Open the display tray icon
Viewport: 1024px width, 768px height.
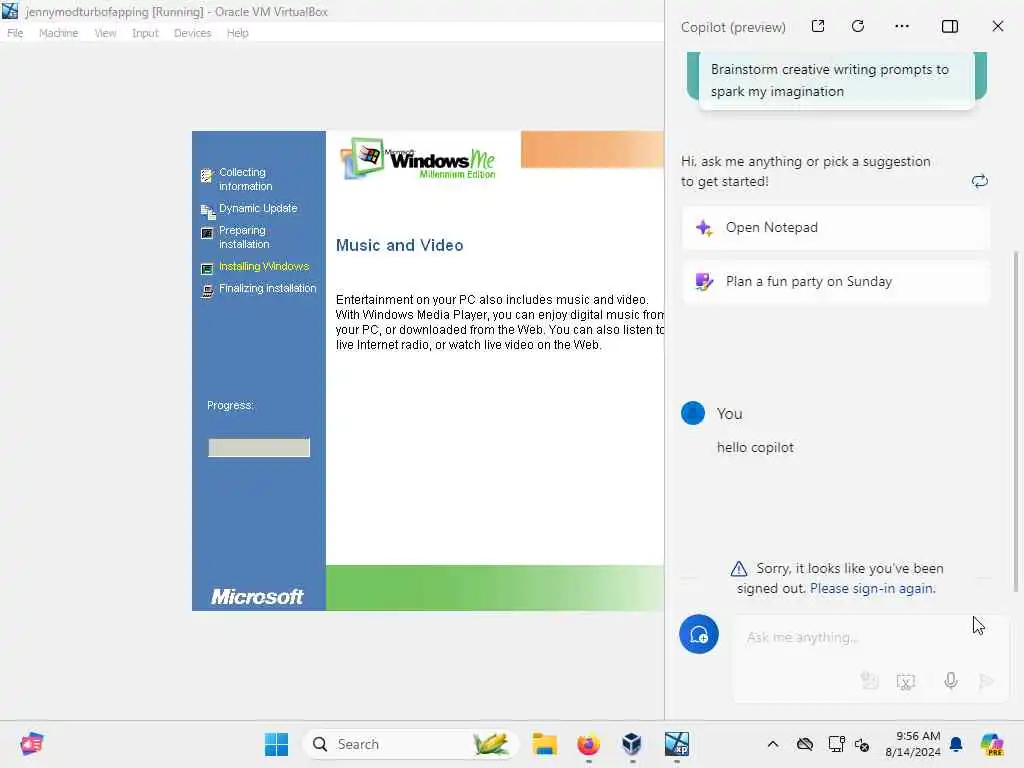pyautogui.click(x=836, y=744)
